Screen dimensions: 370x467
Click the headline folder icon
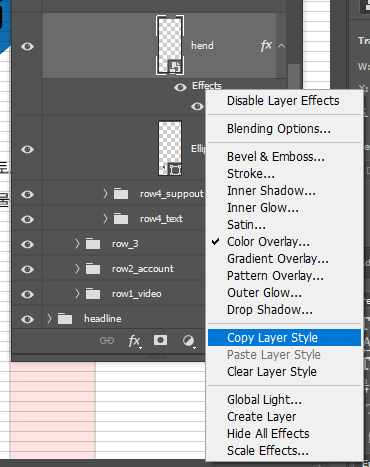click(x=65, y=319)
